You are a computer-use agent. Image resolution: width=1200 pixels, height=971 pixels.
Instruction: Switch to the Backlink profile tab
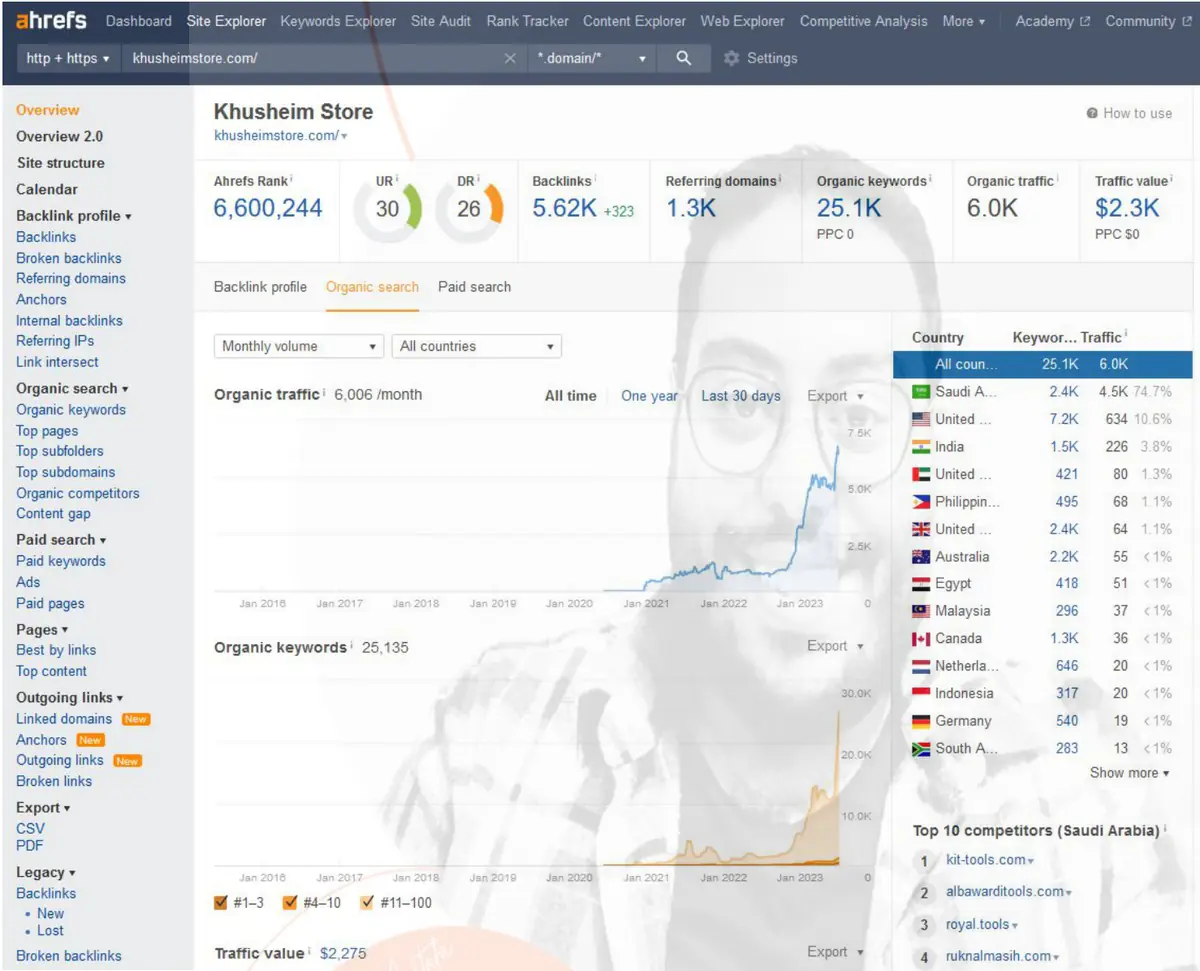260,287
